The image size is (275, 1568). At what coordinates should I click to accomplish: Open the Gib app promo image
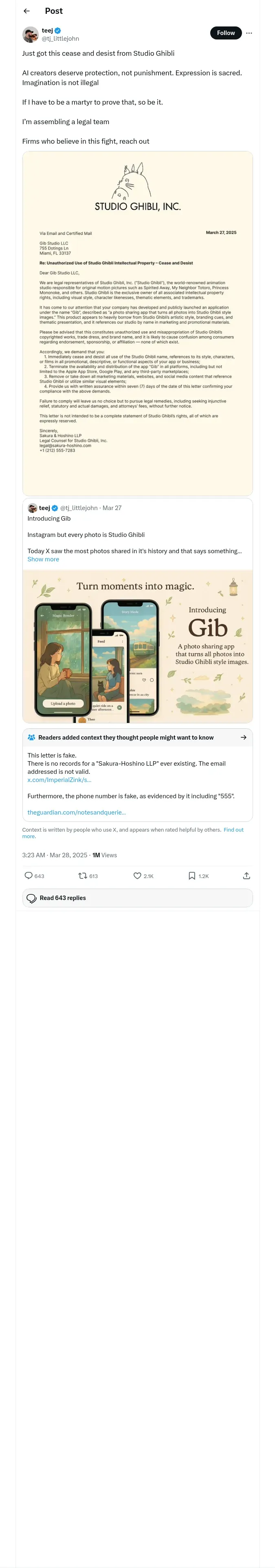pos(137,646)
